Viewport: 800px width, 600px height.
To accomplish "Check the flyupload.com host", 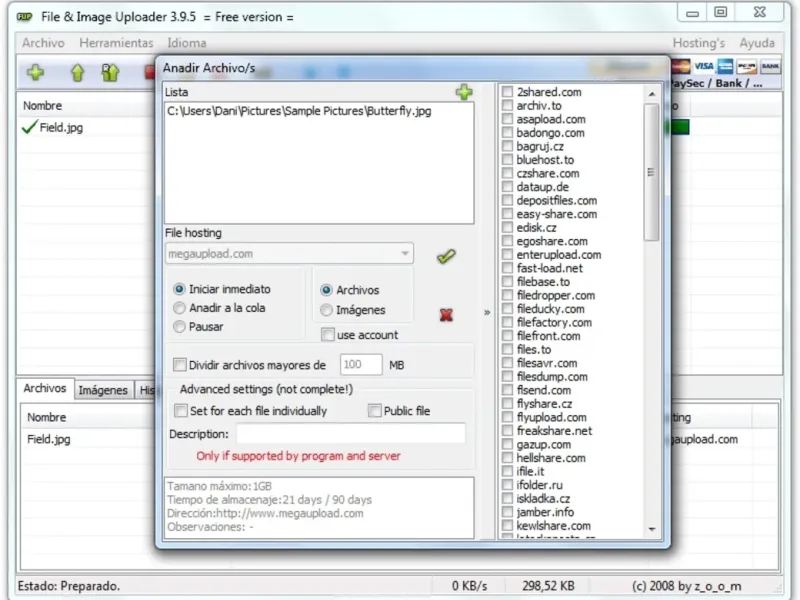I will point(507,417).
